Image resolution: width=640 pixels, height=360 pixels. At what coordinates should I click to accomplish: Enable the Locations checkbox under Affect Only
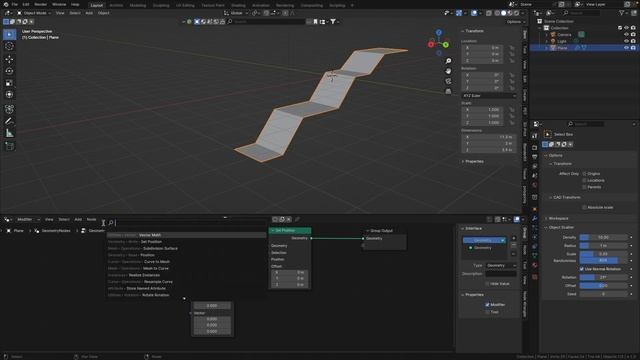click(584, 180)
